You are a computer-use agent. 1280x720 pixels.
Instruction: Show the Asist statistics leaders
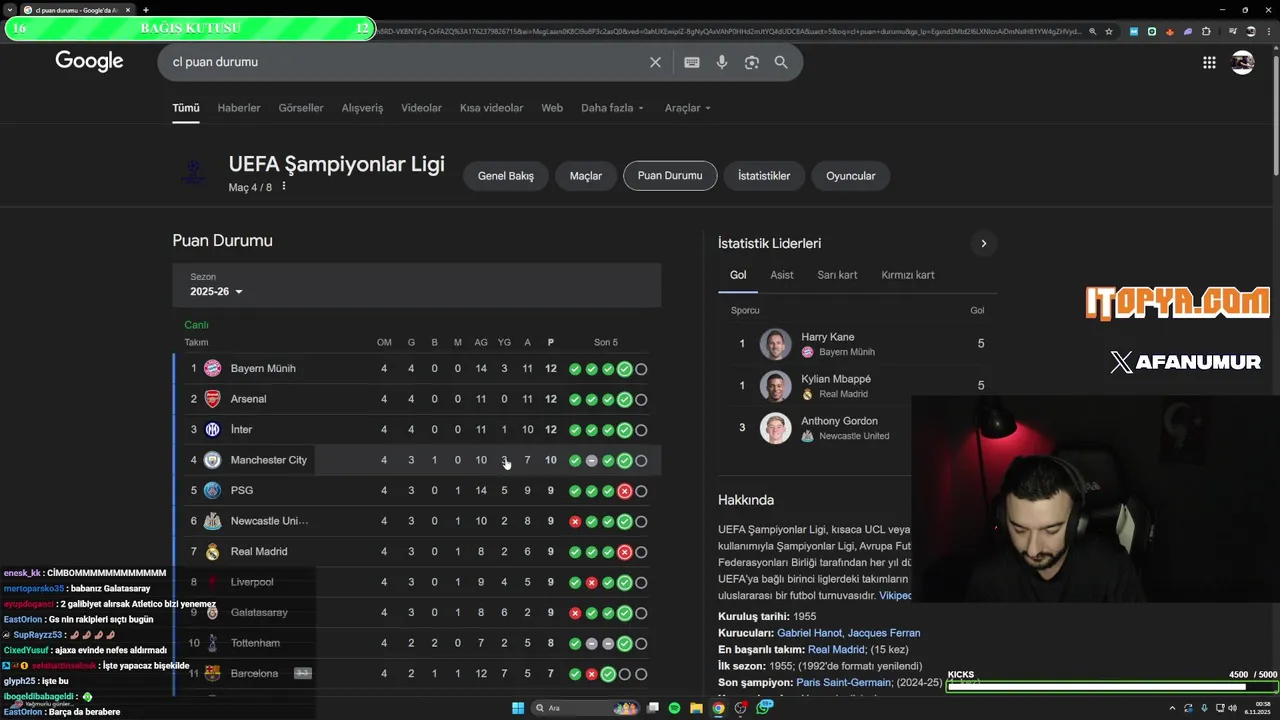(x=782, y=275)
